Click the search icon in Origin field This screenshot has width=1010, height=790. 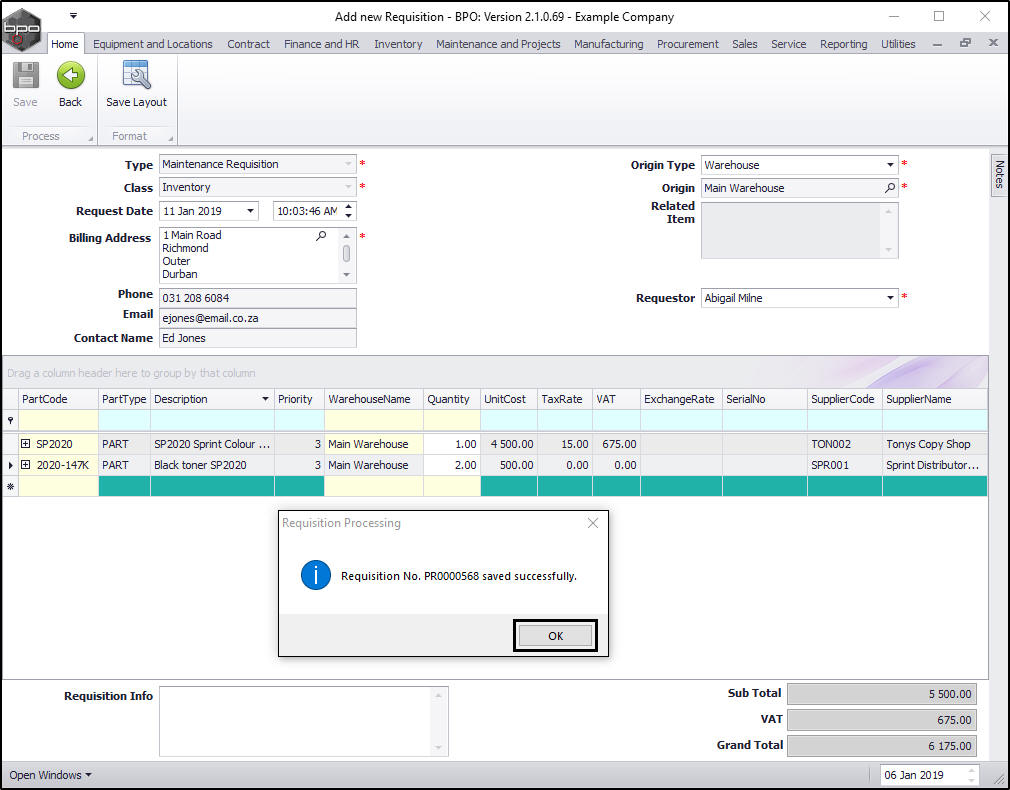point(890,188)
